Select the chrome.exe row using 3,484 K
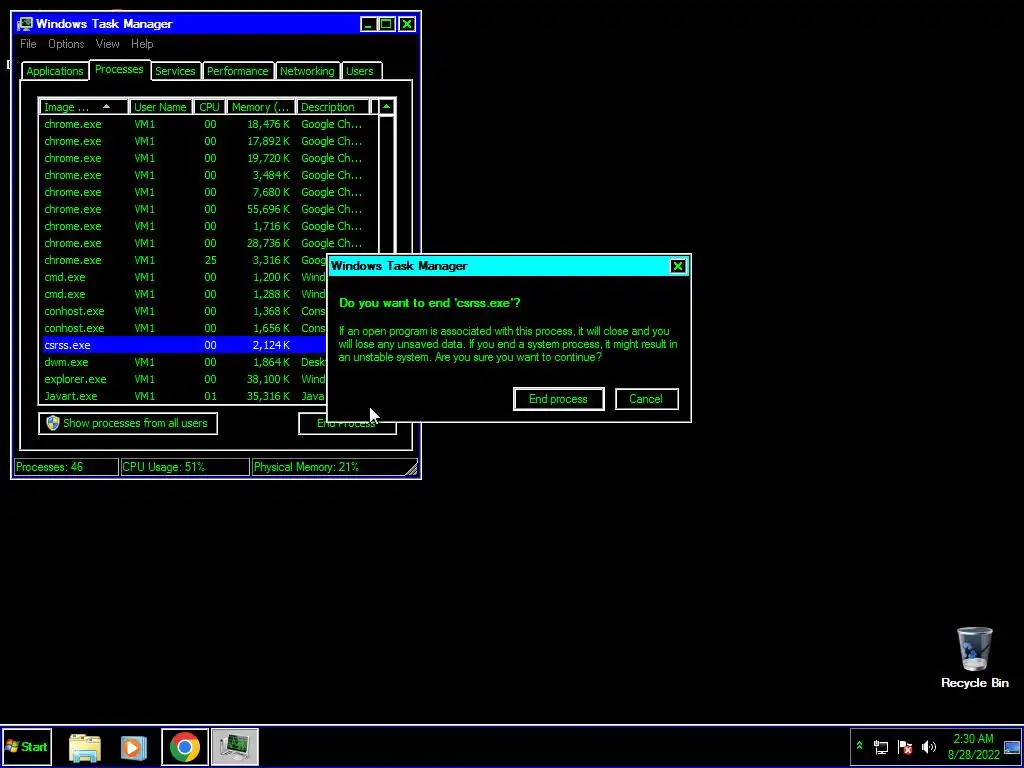 pos(208,176)
